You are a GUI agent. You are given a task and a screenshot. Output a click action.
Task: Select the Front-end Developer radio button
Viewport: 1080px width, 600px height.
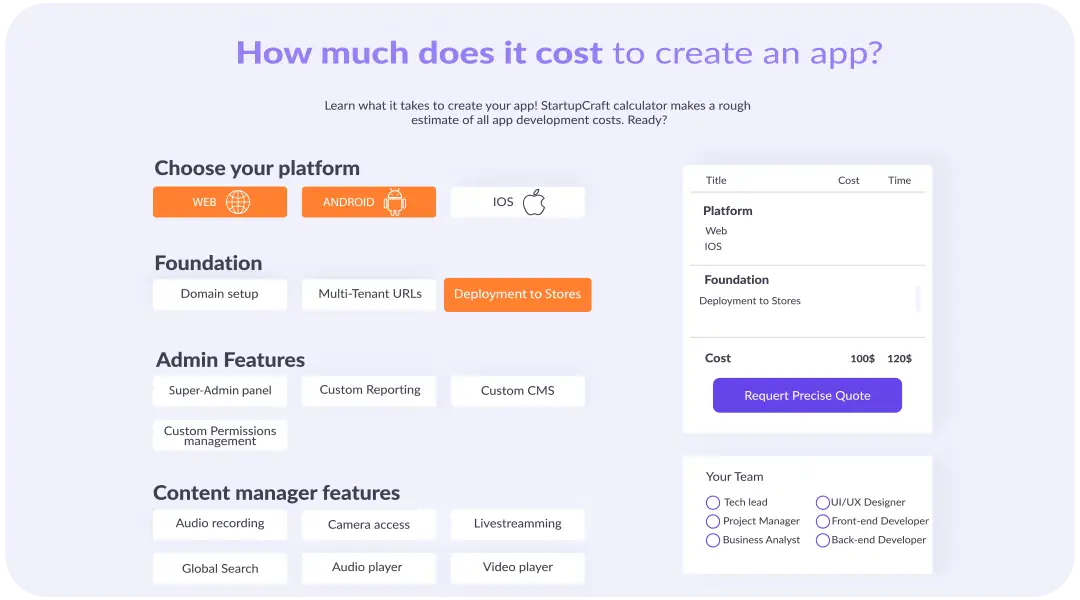(823, 521)
